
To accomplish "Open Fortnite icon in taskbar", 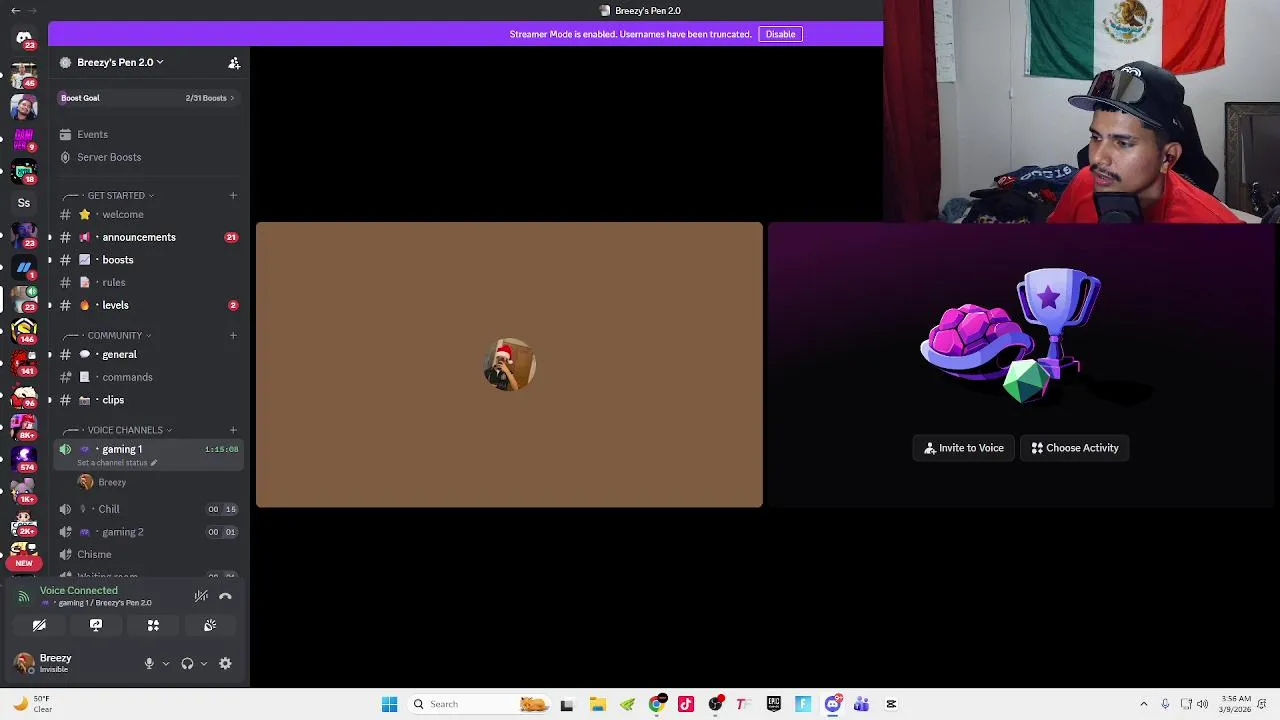I will [x=803, y=704].
